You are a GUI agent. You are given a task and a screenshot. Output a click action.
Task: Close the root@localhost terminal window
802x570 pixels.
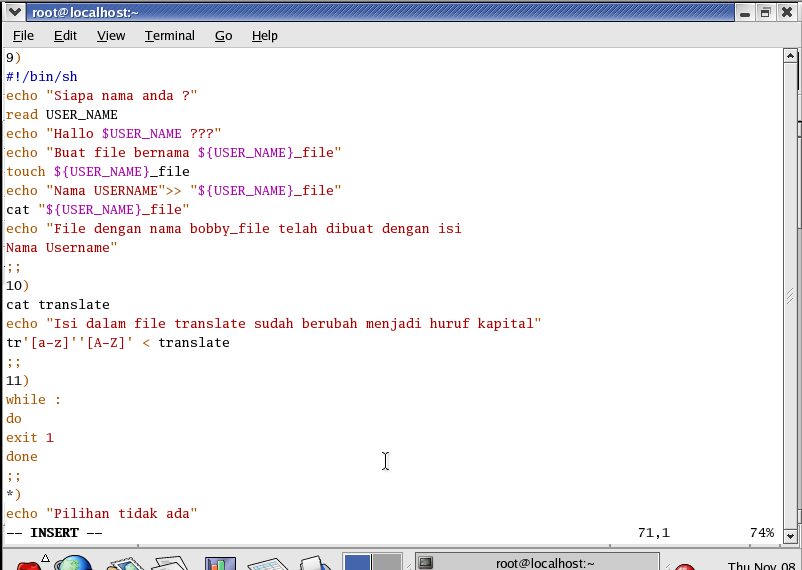tap(787, 12)
